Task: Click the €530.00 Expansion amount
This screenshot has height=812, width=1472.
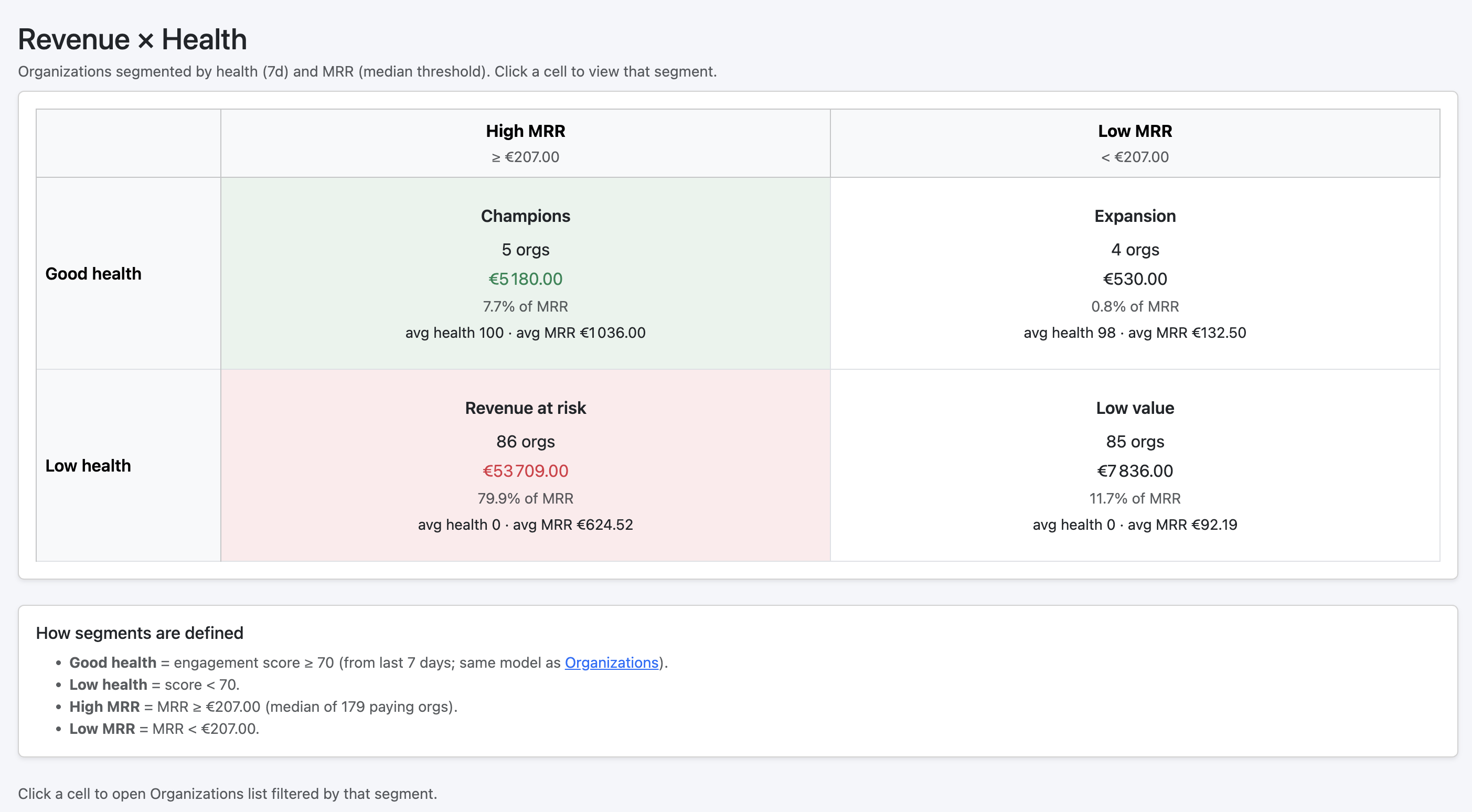Action: tap(1134, 279)
